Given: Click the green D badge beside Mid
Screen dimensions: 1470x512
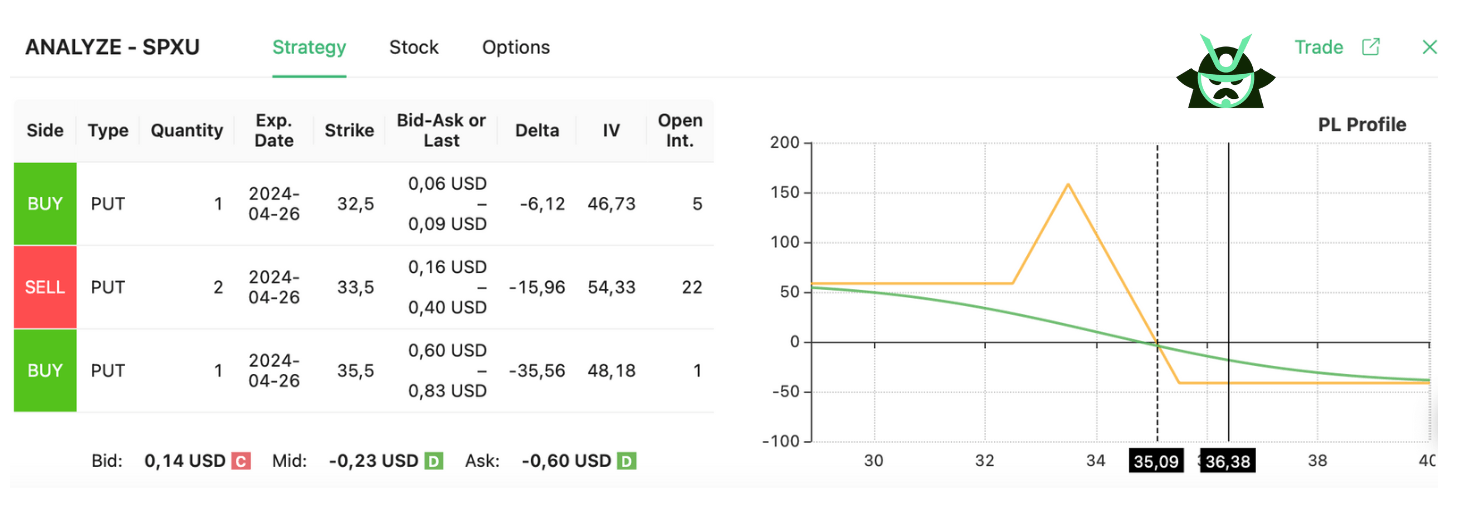Looking at the screenshot, I should 433,461.
